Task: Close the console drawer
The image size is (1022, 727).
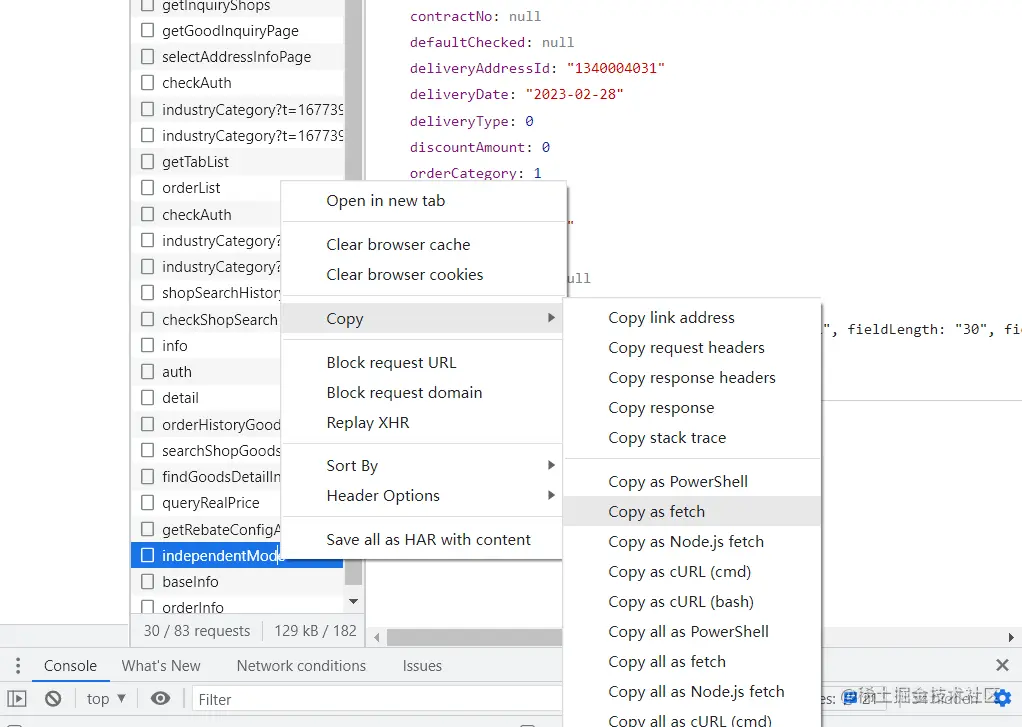Action: click(x=1002, y=665)
